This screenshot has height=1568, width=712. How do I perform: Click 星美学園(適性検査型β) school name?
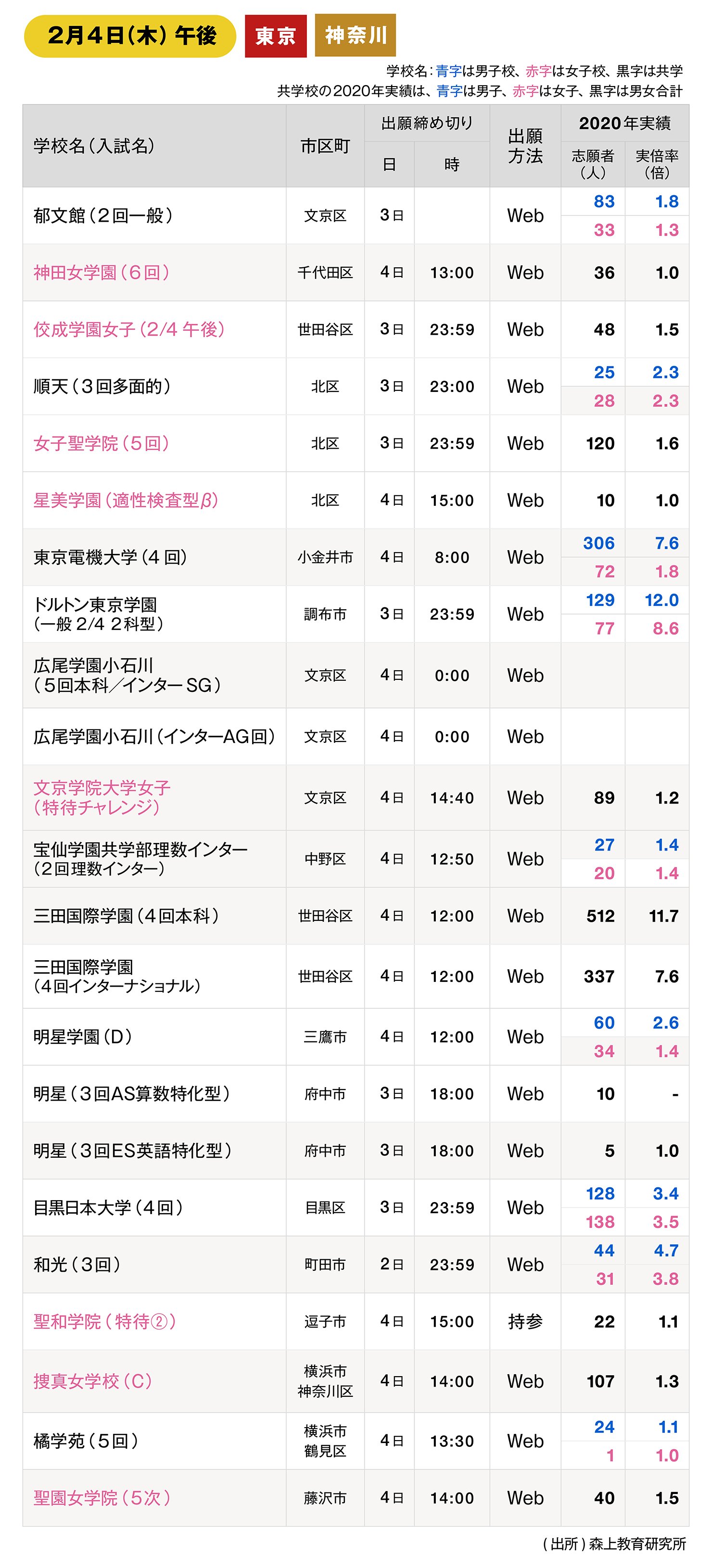(126, 501)
